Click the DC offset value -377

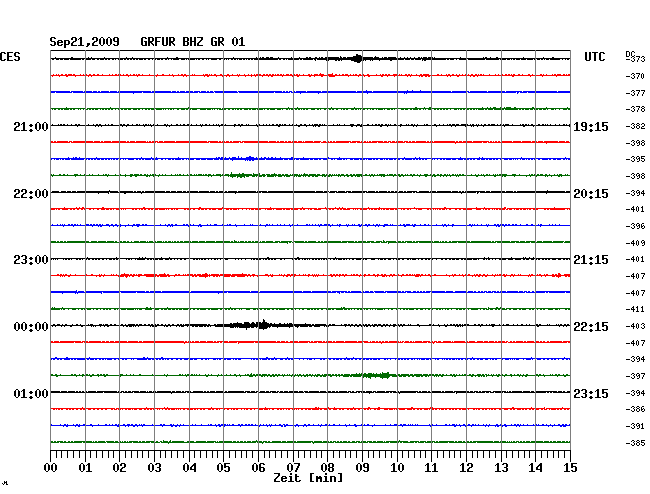pos(635,93)
